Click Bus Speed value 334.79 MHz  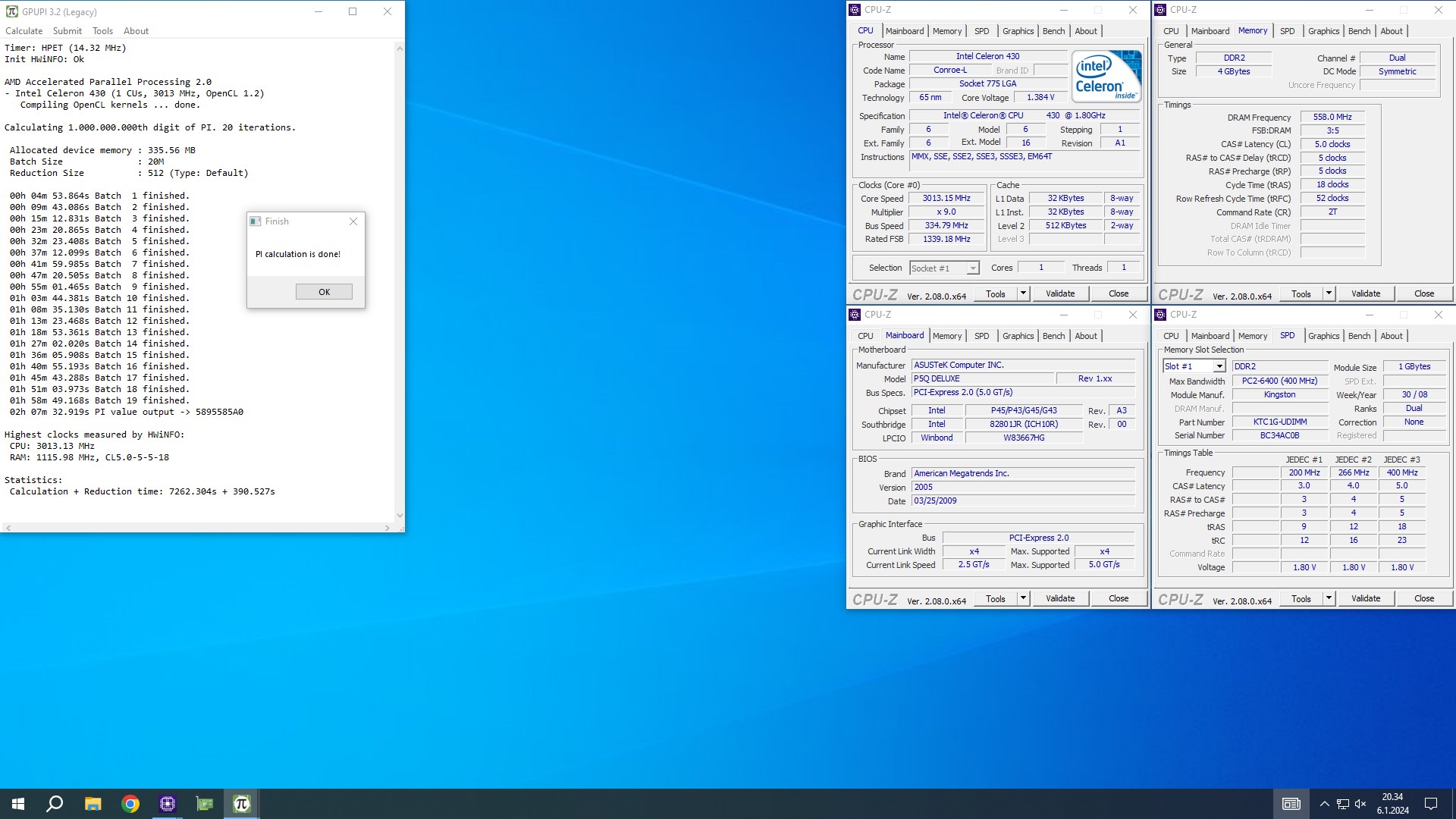tap(946, 225)
